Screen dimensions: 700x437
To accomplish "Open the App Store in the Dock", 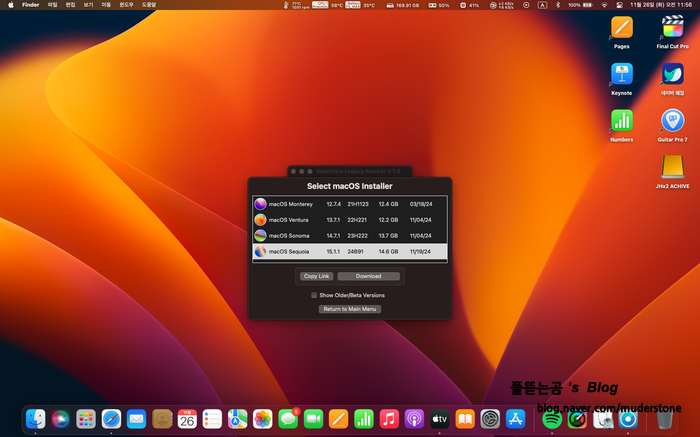I will [x=516, y=420].
